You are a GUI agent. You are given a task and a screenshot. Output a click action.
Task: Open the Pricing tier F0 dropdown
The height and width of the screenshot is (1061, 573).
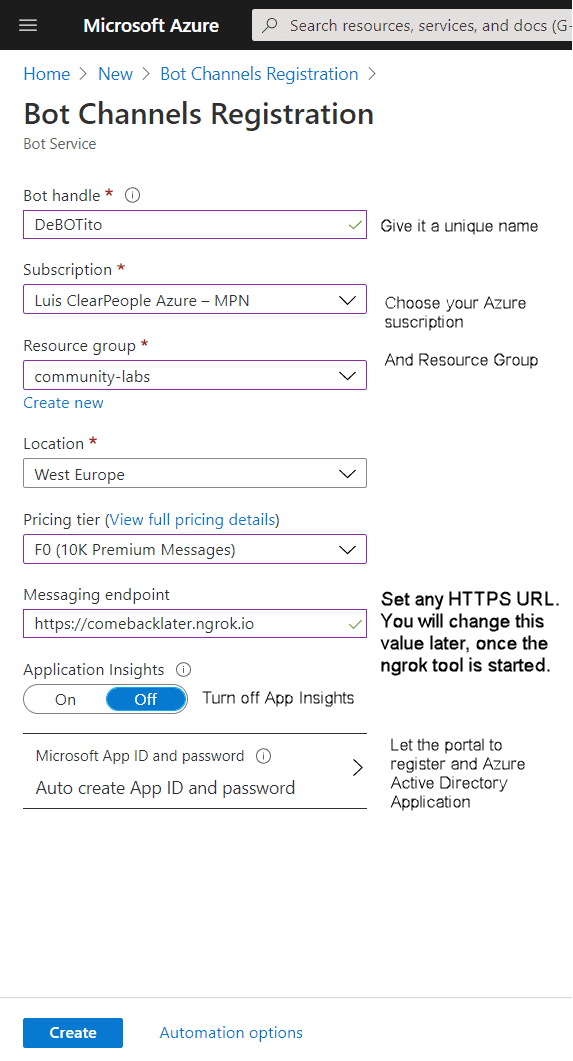[x=195, y=549]
